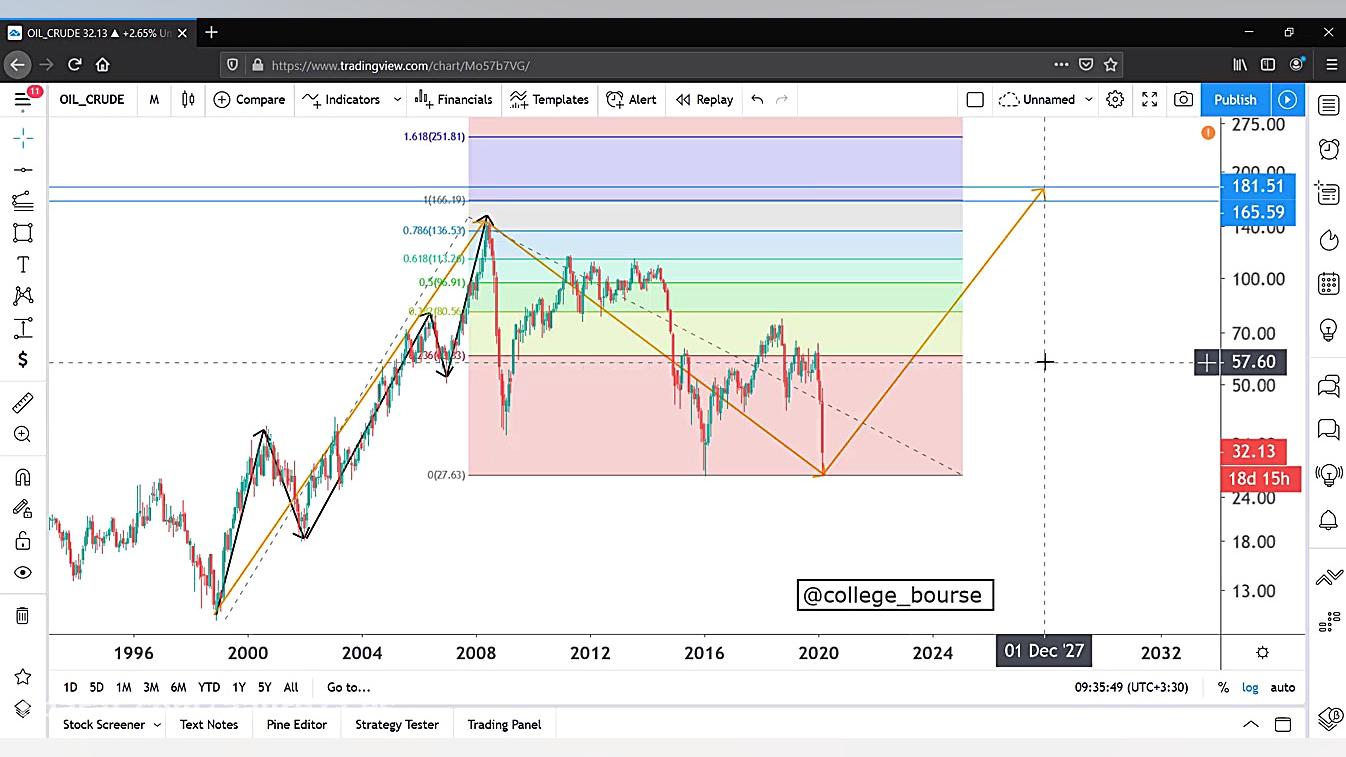Select the geometric shapes tool
The height and width of the screenshot is (757, 1346).
pyautogui.click(x=23, y=233)
